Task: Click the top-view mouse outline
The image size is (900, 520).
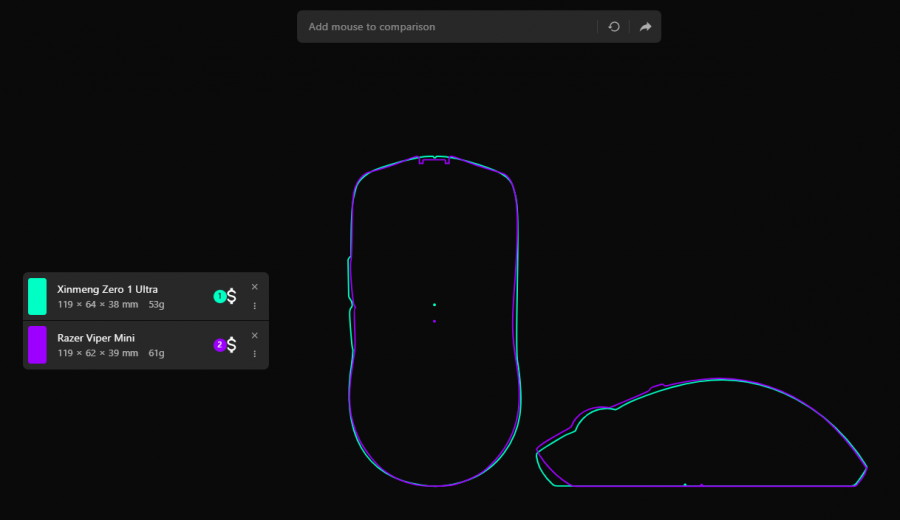Action: [x=435, y=320]
